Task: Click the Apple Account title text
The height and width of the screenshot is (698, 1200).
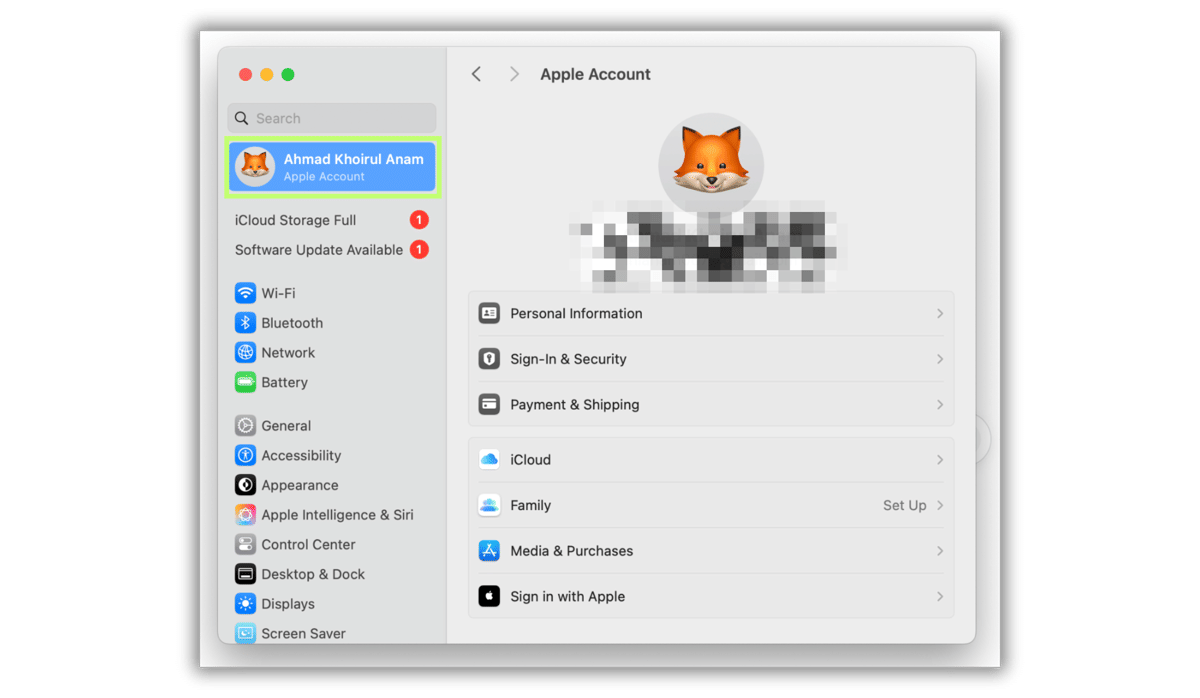Action: 595,74
